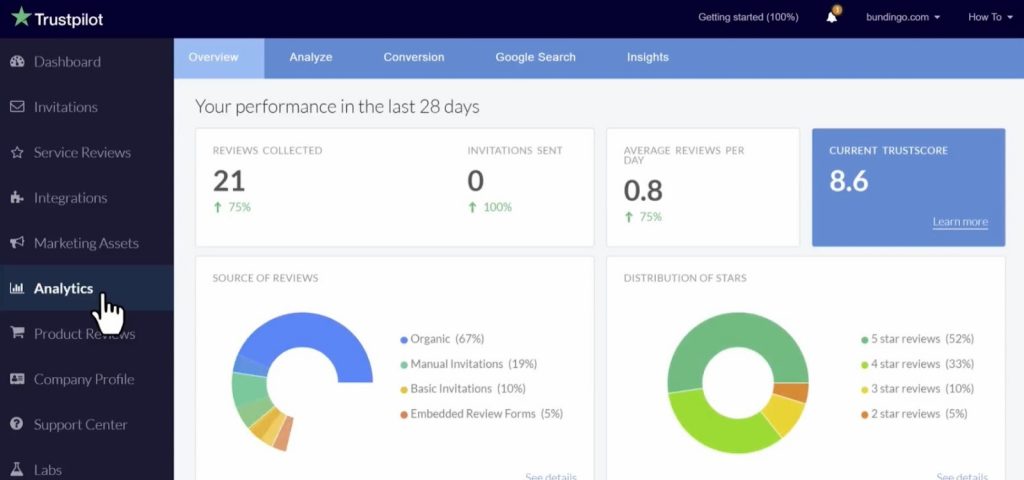Click the Product Reviews cart icon
Viewport: 1024px width, 480px height.
coord(17,333)
